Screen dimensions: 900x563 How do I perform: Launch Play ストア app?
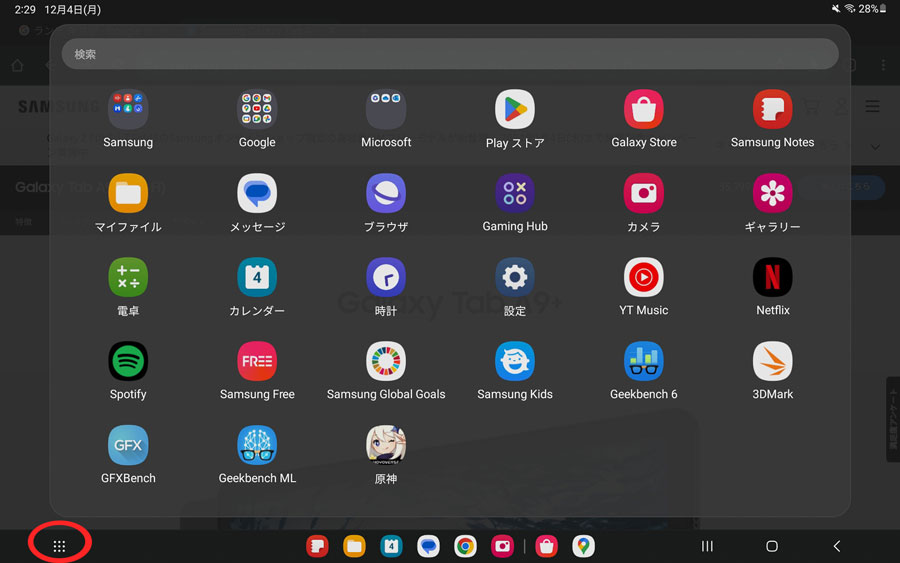(x=515, y=109)
